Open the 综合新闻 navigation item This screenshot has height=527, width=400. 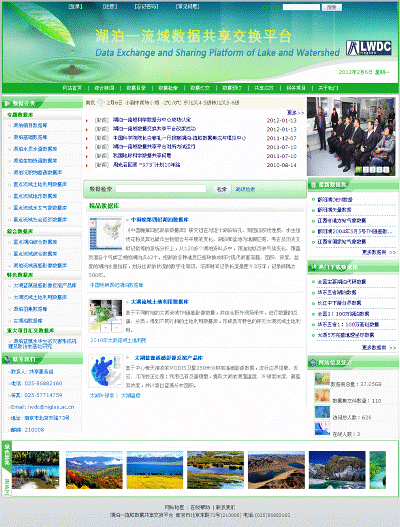click(104, 88)
